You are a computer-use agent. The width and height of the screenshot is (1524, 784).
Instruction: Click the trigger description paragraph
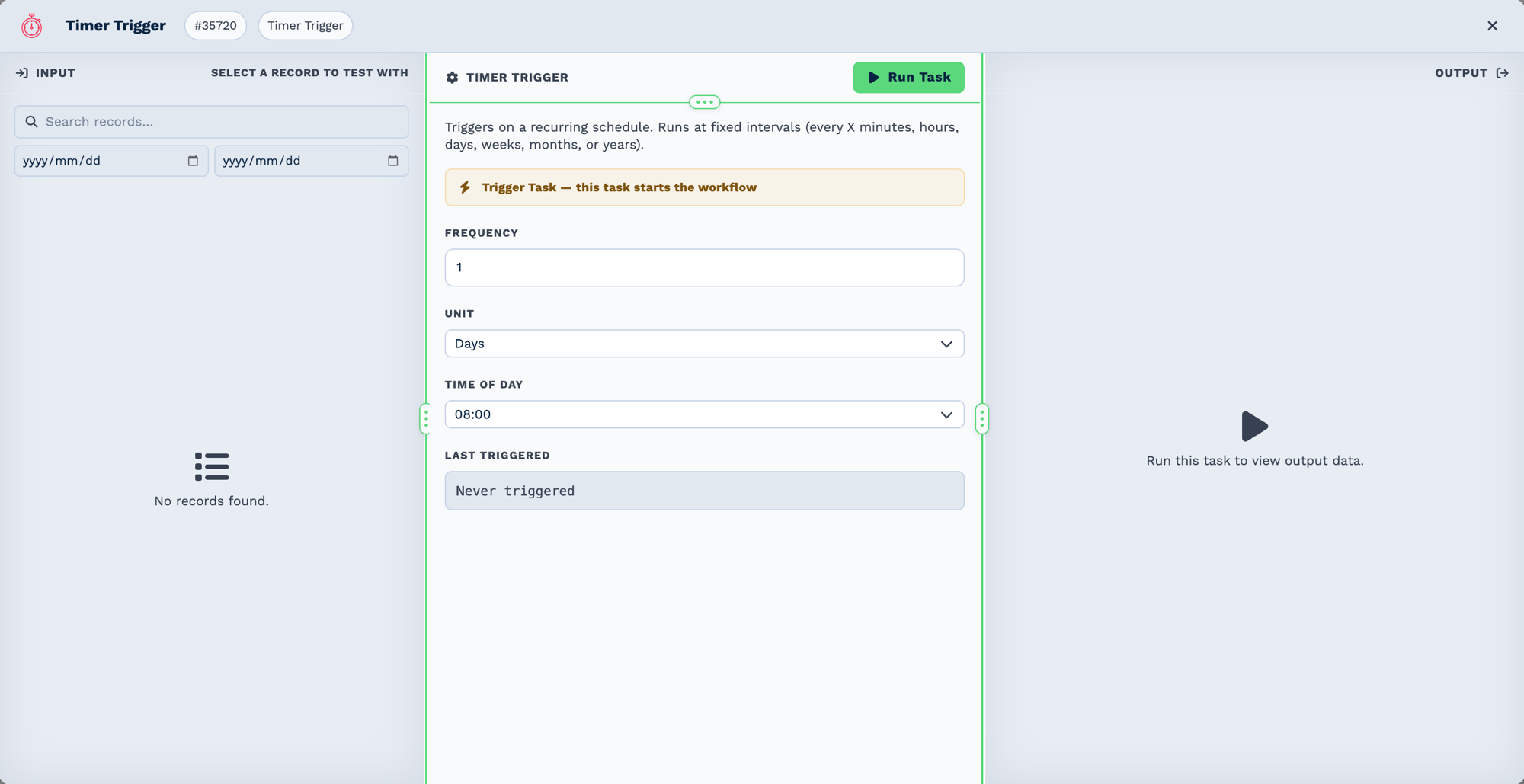tap(702, 136)
